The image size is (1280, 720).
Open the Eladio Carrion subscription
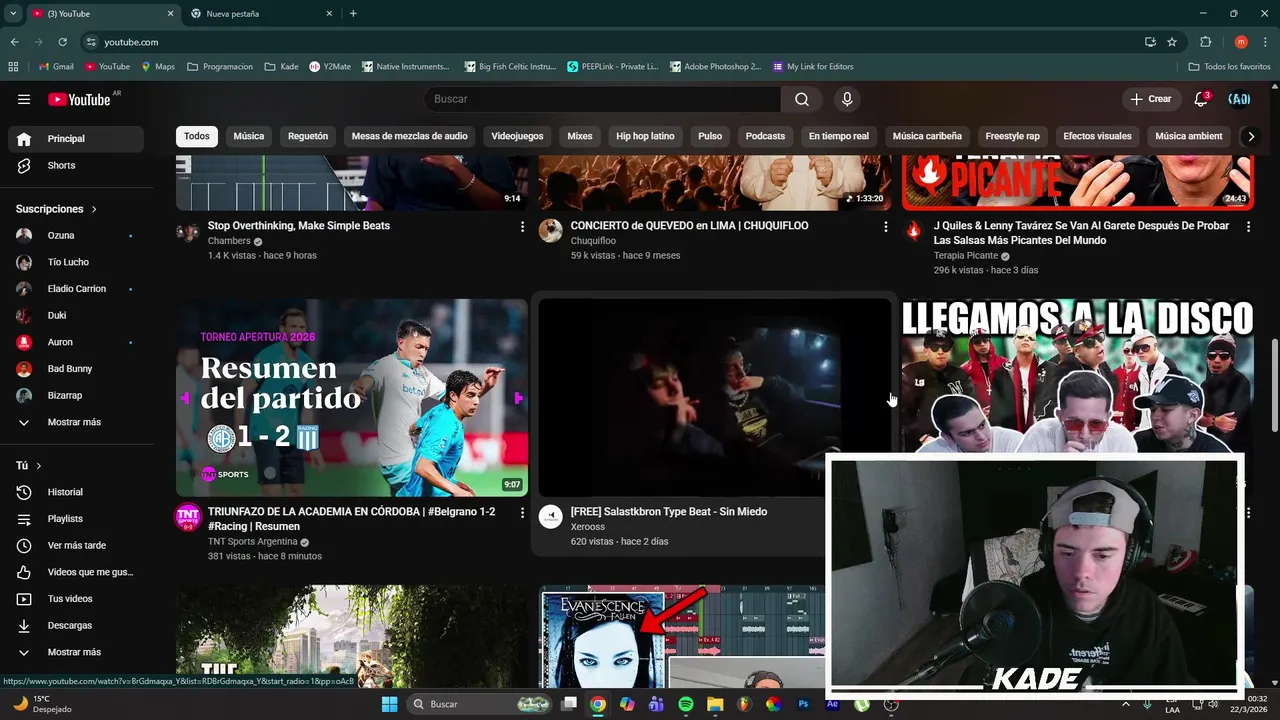pyautogui.click(x=76, y=289)
